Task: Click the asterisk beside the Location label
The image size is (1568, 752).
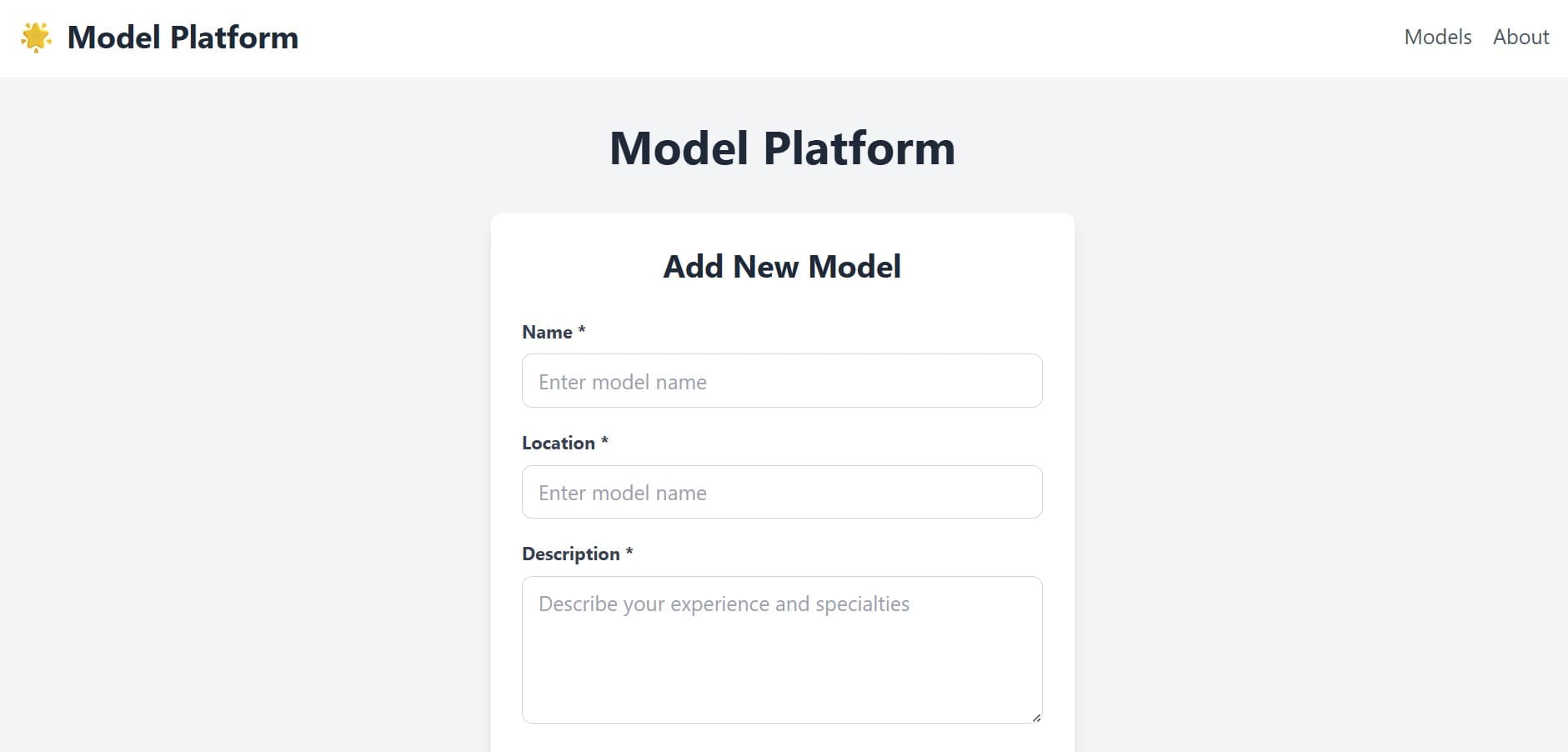Action: click(604, 441)
